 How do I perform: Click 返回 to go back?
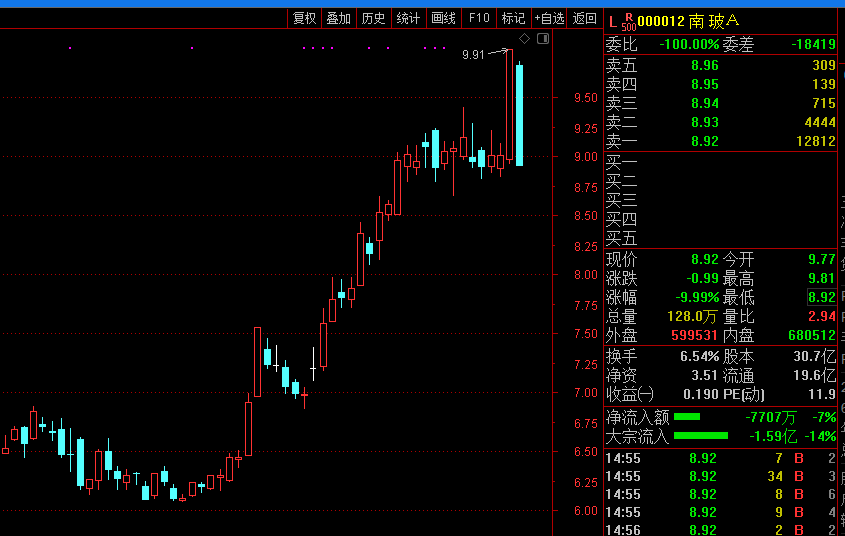point(584,18)
